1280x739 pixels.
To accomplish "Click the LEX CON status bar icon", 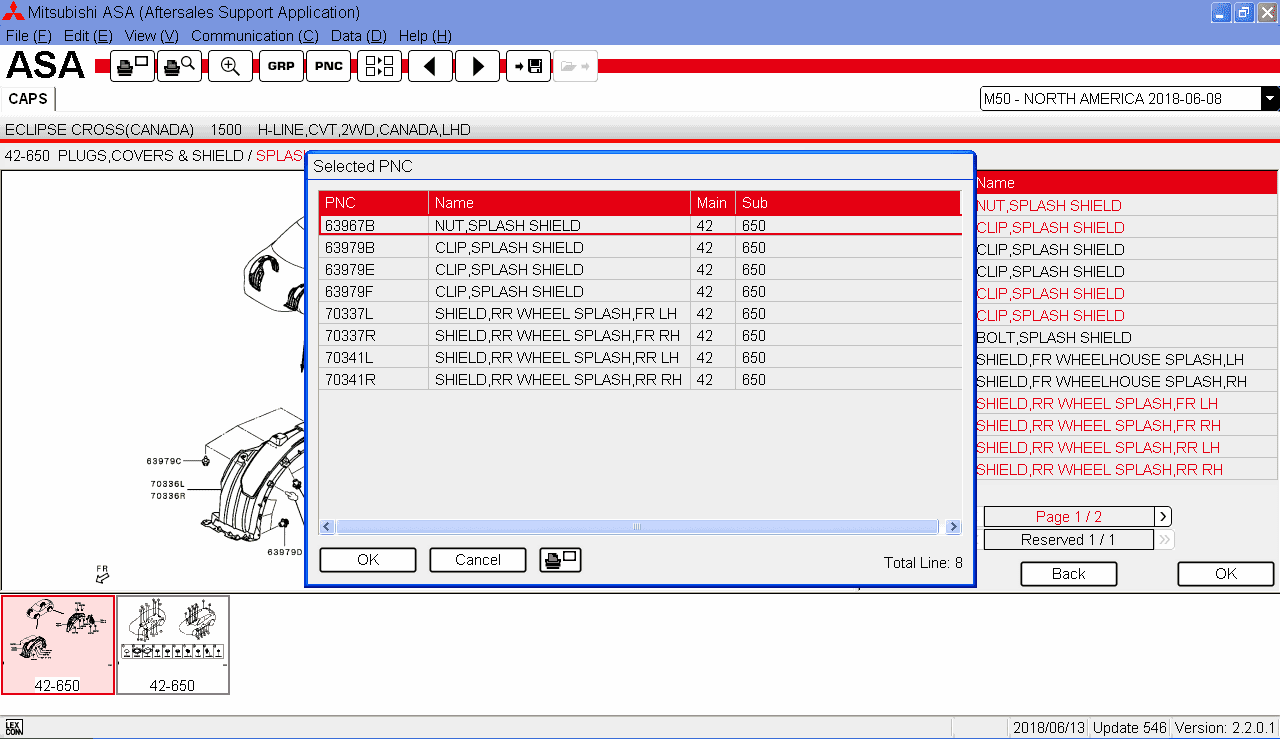I will pos(14,727).
